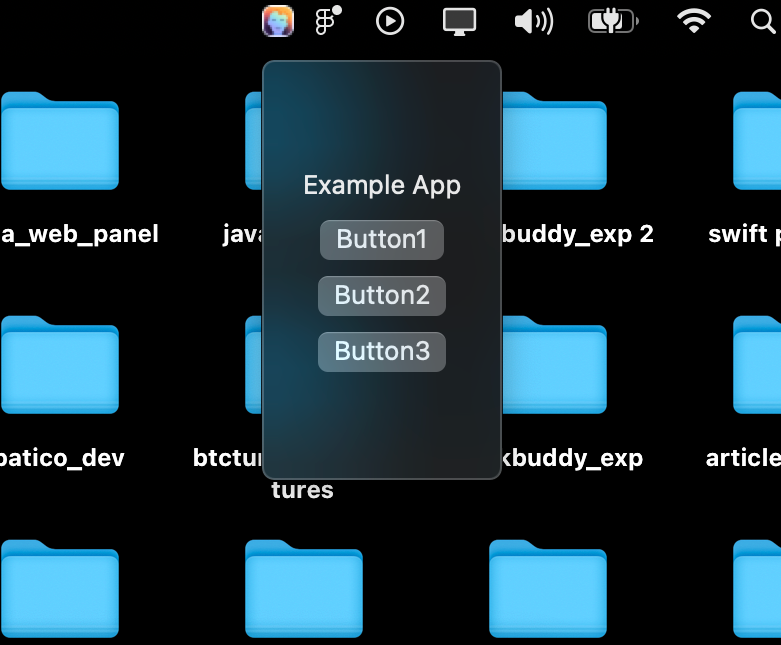Screen dimensions: 781x645
Task: Select the swift folder icon at right edge
Action: coord(757,141)
